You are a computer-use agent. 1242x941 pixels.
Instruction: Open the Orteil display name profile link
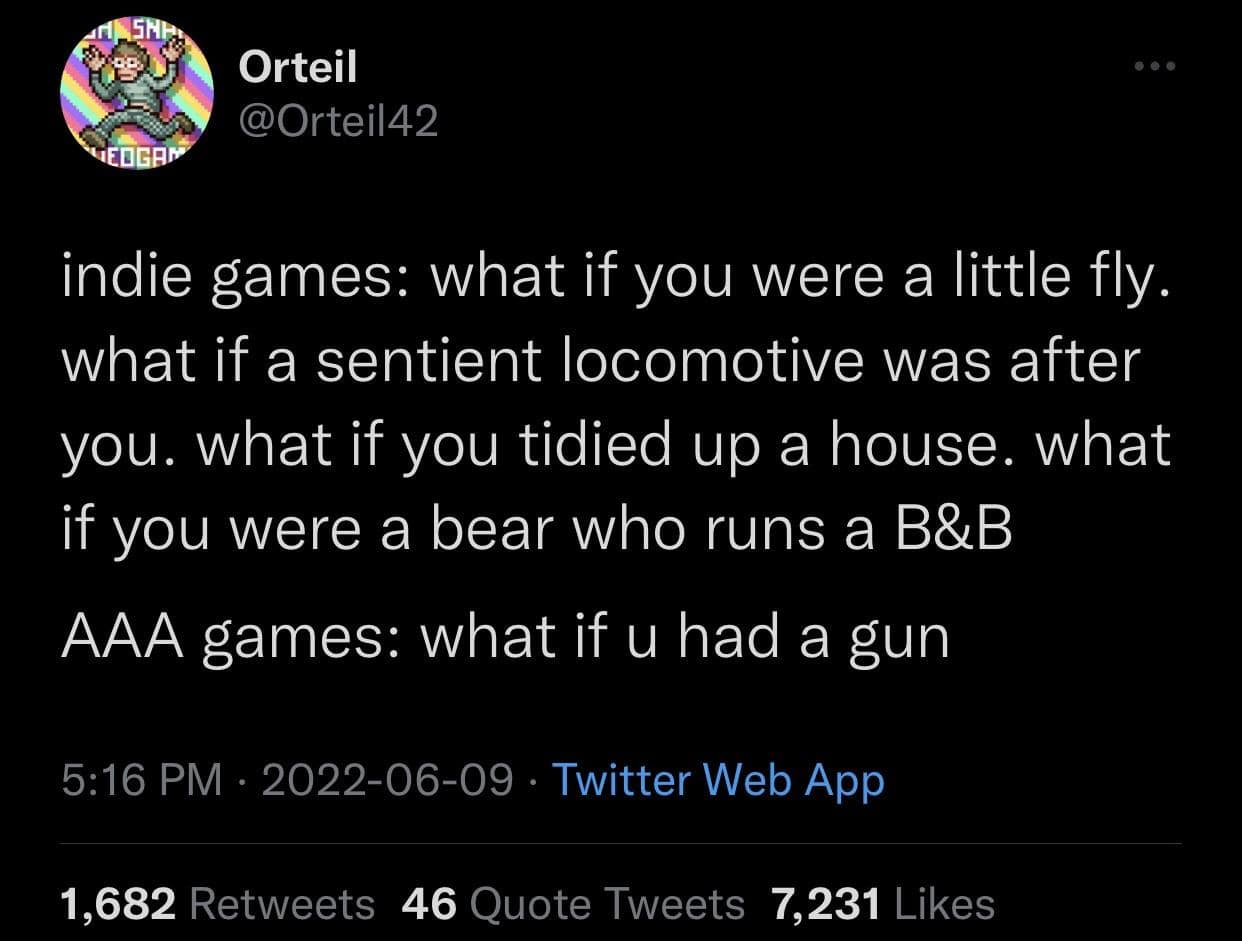[297, 68]
